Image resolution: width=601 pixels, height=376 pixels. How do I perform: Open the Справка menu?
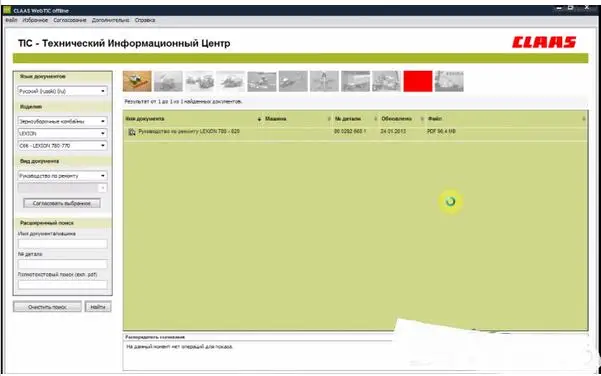click(x=145, y=20)
